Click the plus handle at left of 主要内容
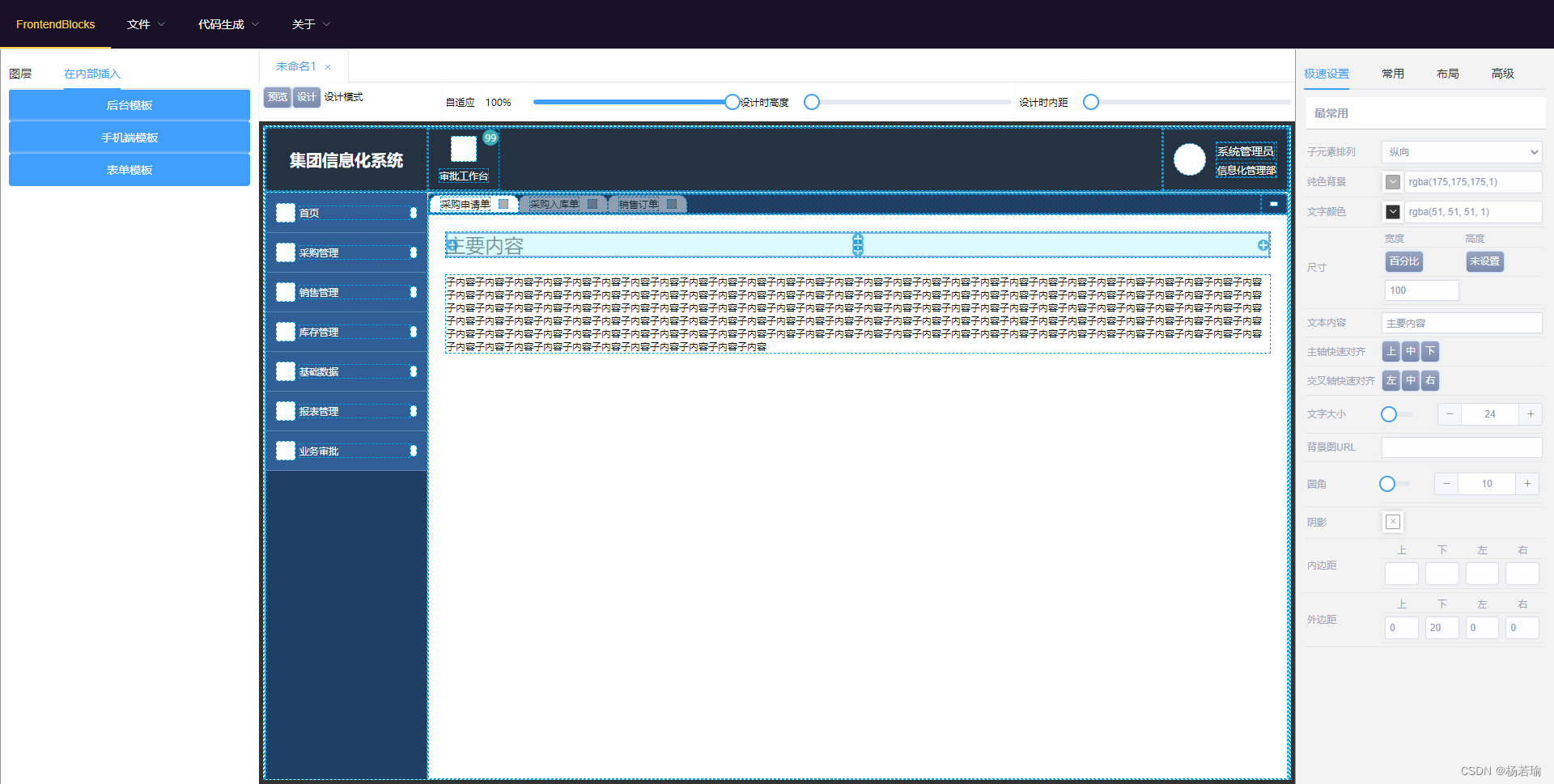 coord(452,245)
